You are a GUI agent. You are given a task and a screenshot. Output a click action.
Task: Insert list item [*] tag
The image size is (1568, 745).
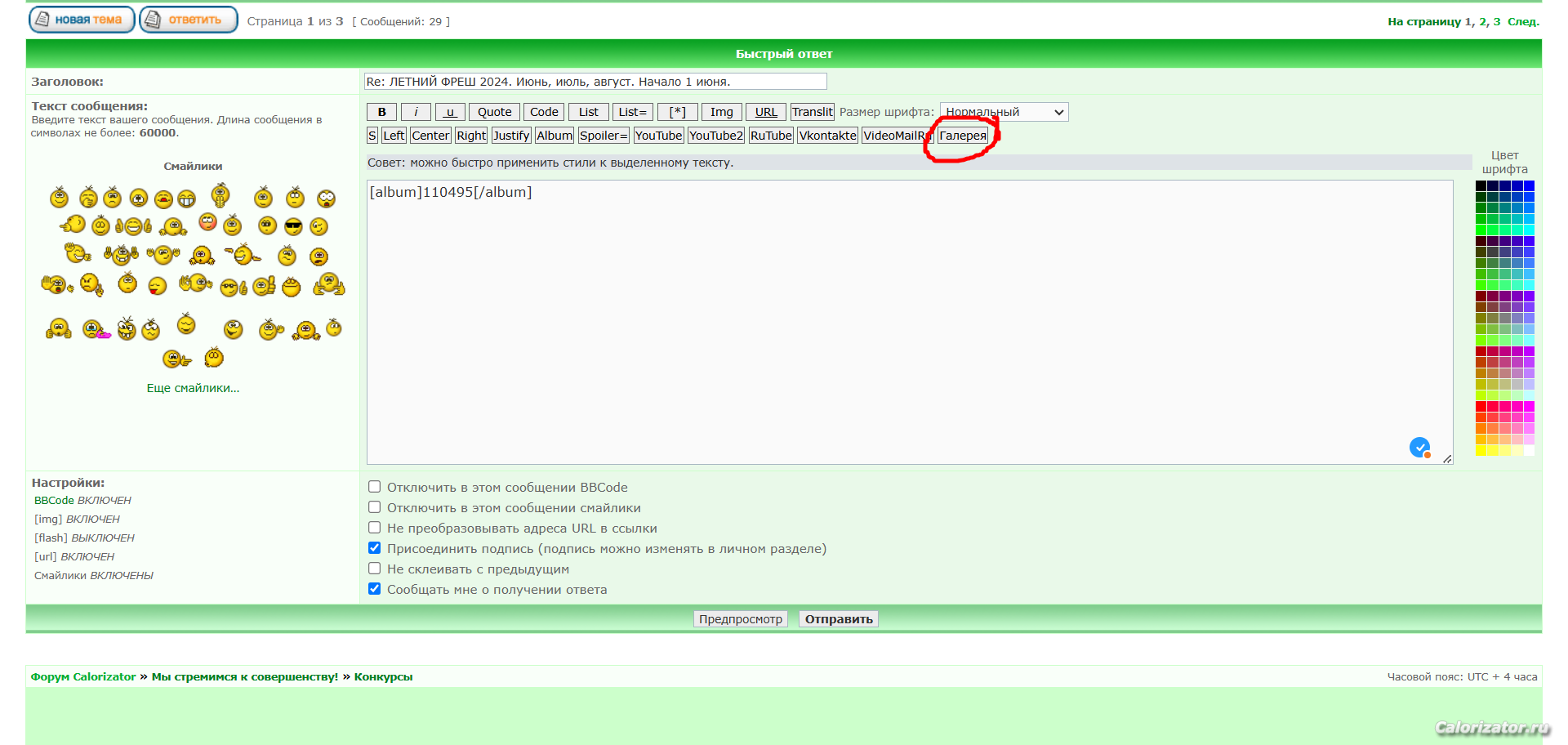tap(678, 112)
